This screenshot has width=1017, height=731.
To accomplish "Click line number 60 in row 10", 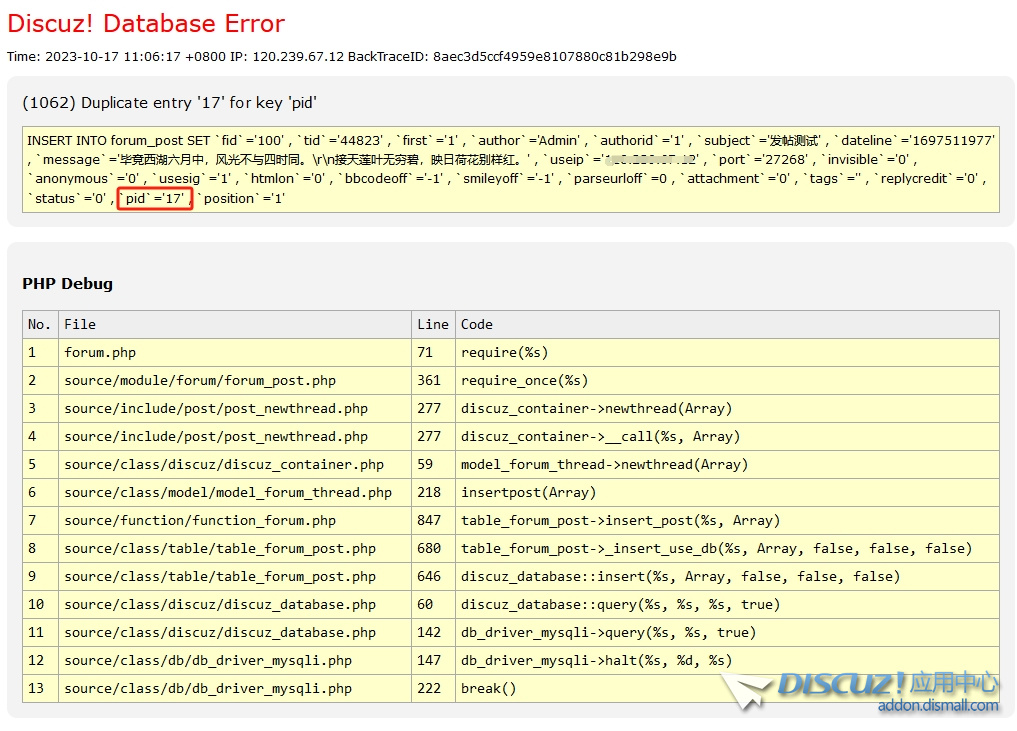I will point(425,604).
